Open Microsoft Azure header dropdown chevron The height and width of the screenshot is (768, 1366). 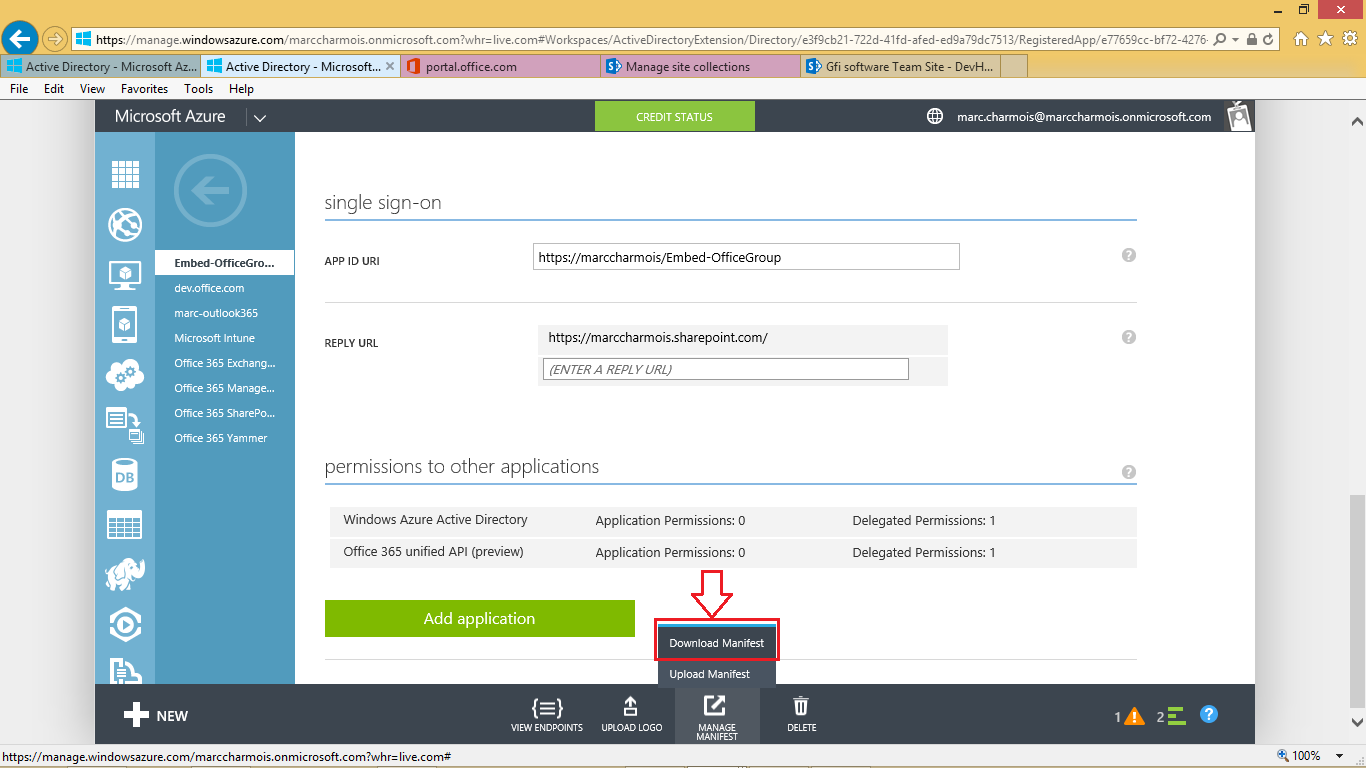pyautogui.click(x=260, y=118)
